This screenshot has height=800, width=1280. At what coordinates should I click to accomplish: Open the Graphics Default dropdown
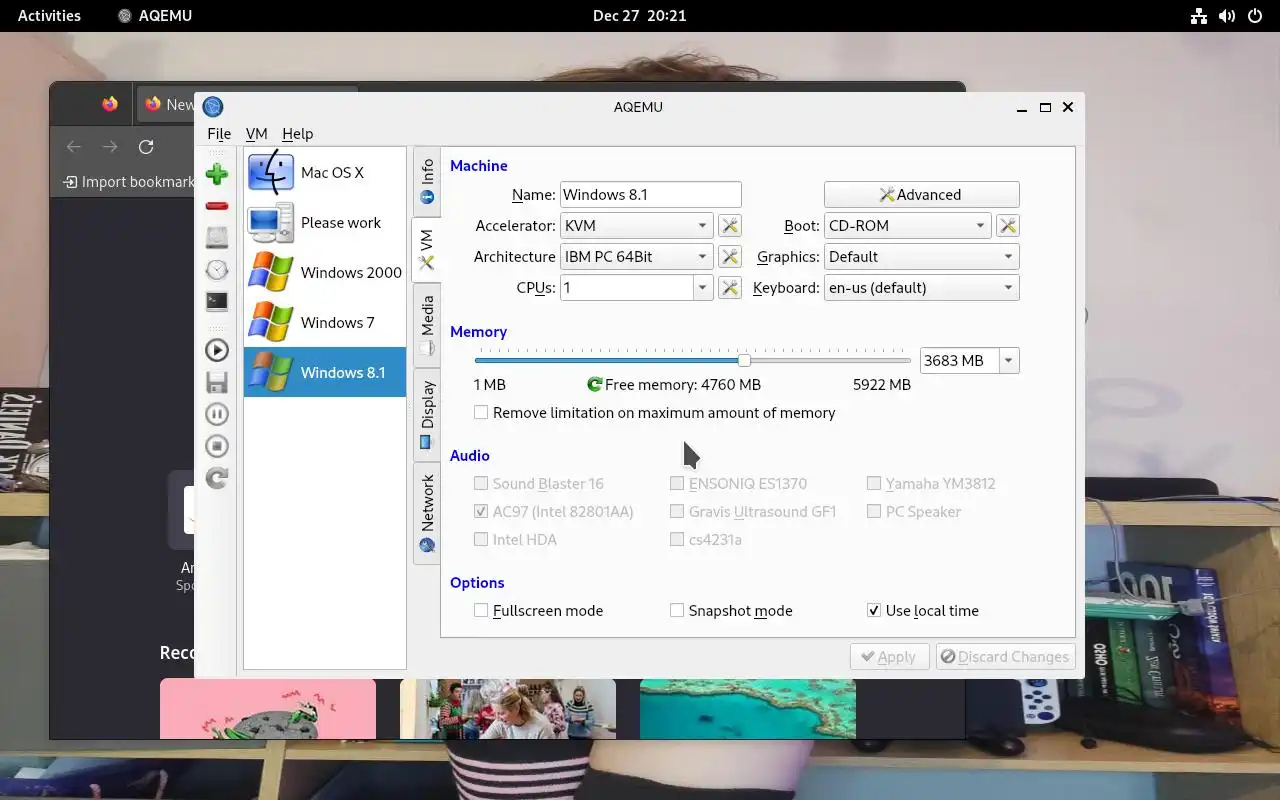pos(922,257)
